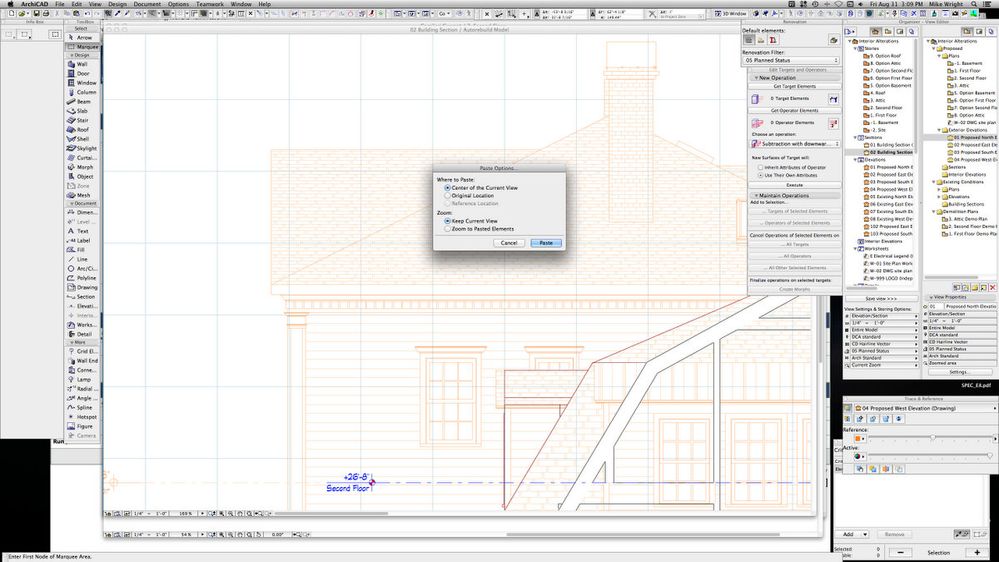Select 01 Proposed North Elevation view
This screenshot has width=999, height=562.
(x=972, y=138)
